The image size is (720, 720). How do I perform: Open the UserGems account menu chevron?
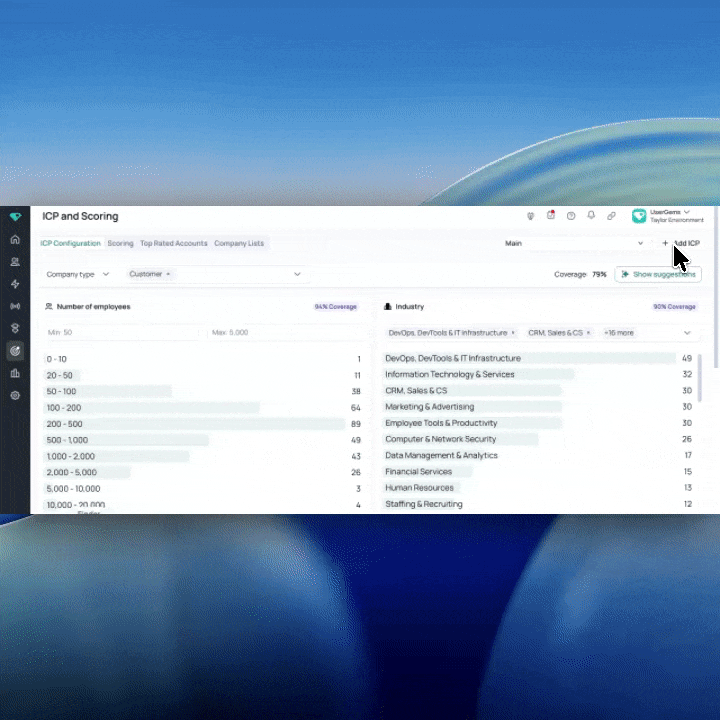pyautogui.click(x=687, y=212)
